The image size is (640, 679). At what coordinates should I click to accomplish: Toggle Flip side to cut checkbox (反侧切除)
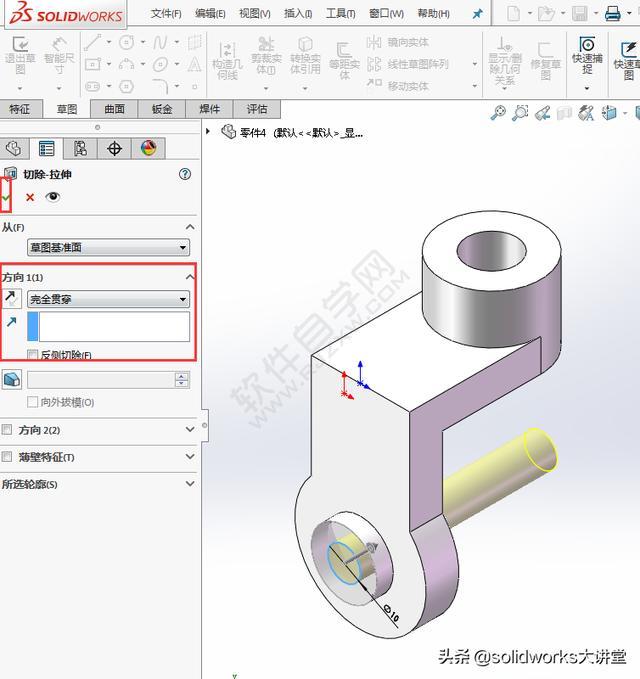[32, 355]
